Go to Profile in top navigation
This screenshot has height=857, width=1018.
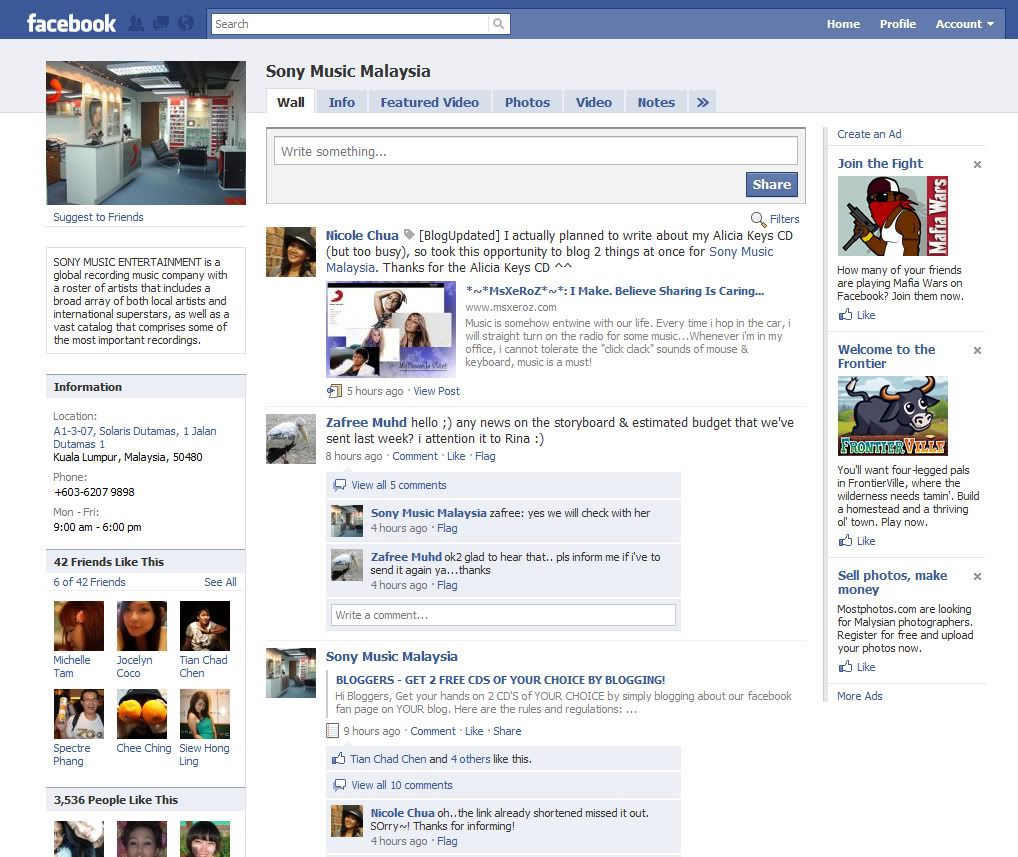click(x=897, y=24)
